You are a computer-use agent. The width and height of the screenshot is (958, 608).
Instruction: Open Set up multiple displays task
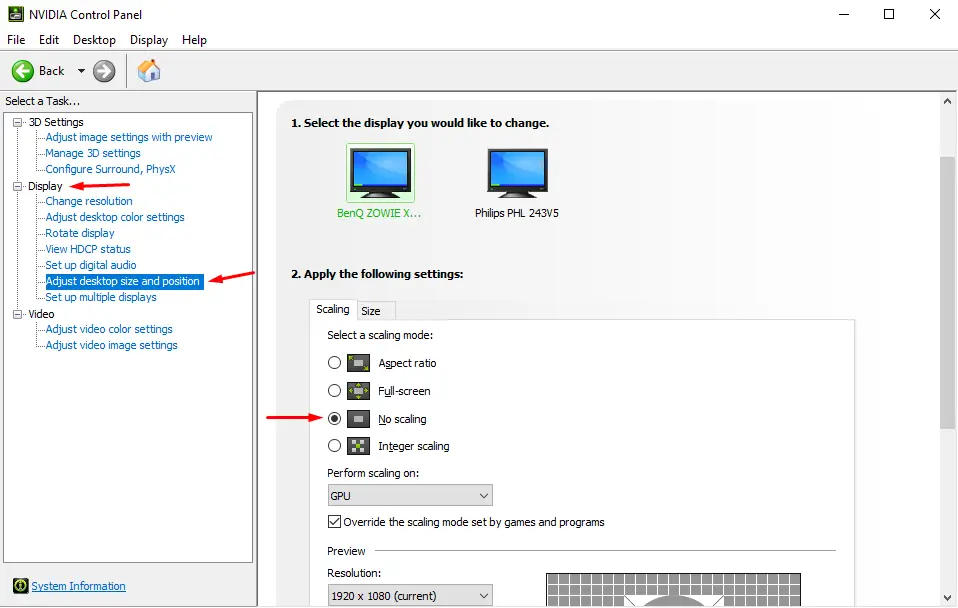101,297
